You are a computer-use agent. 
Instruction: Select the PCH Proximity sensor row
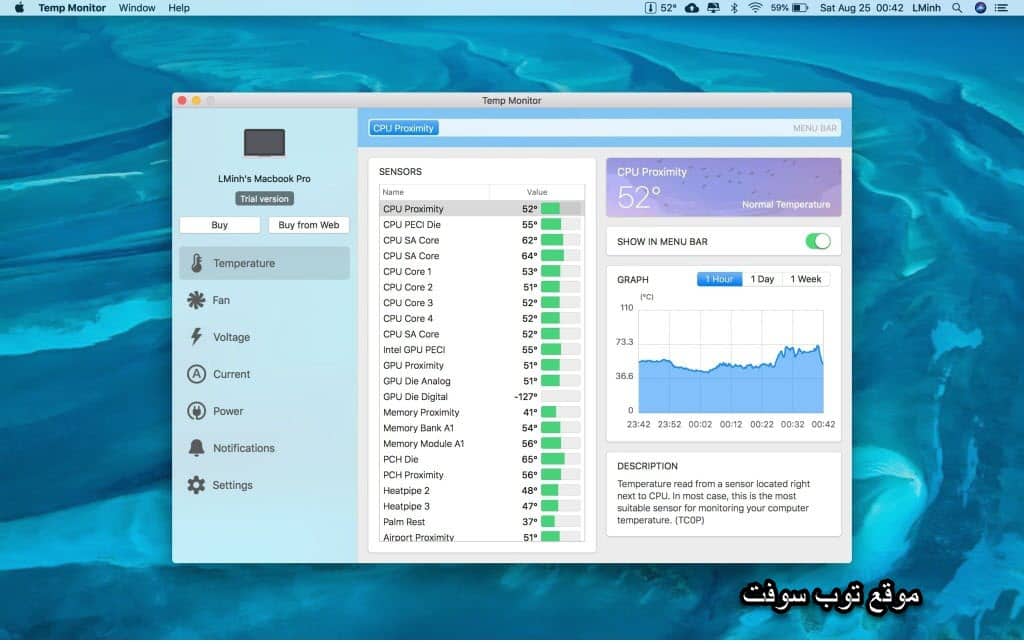pos(481,475)
